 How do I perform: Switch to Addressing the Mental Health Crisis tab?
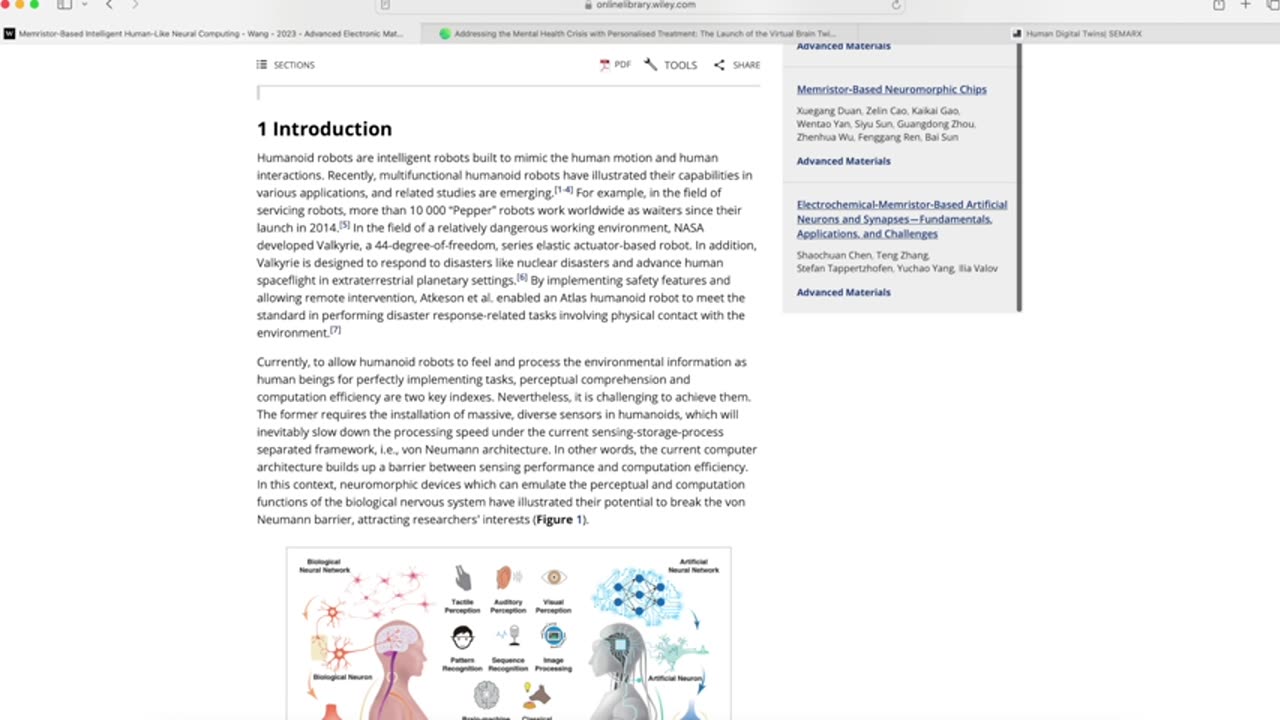639,33
